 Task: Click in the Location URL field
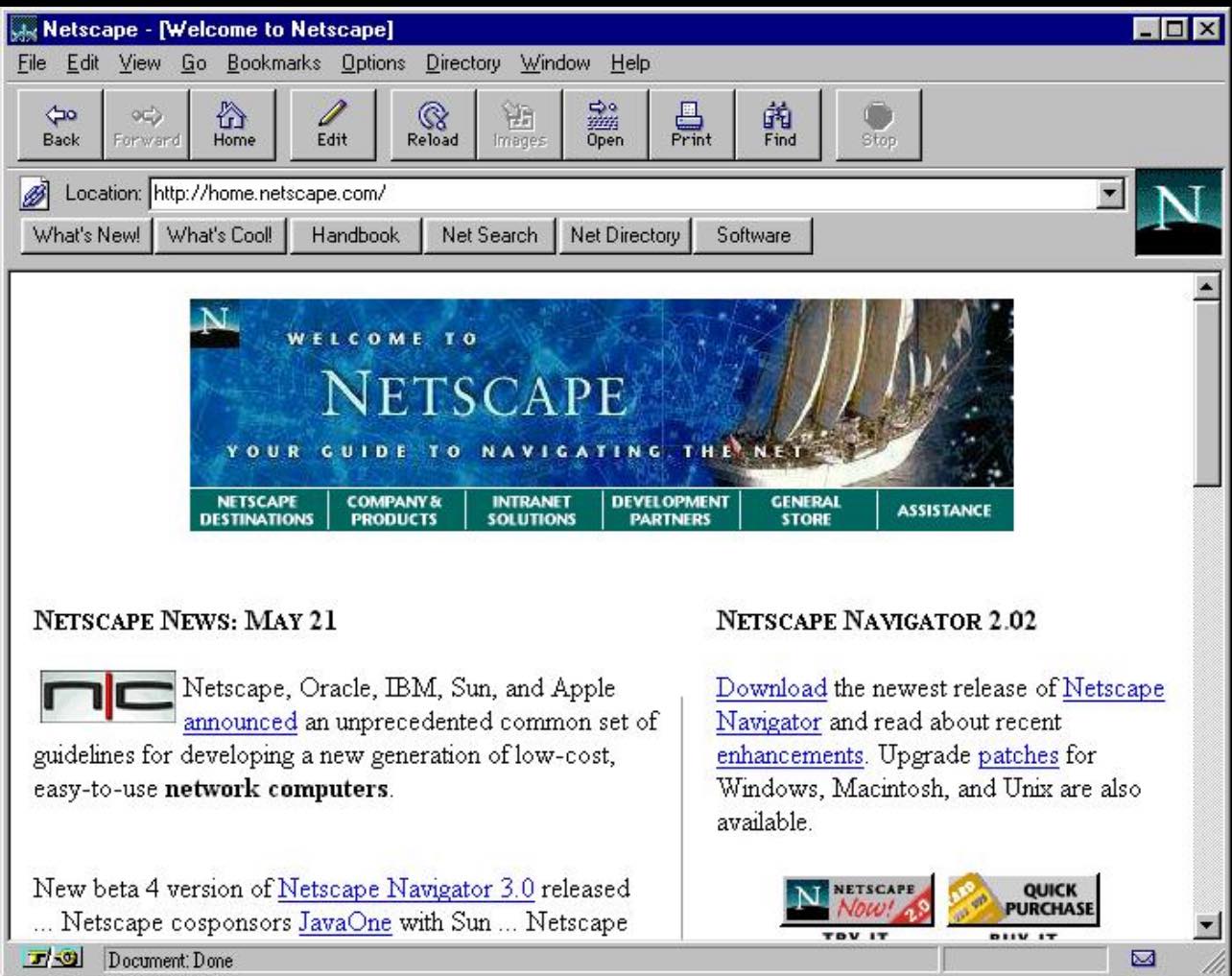[624, 194]
